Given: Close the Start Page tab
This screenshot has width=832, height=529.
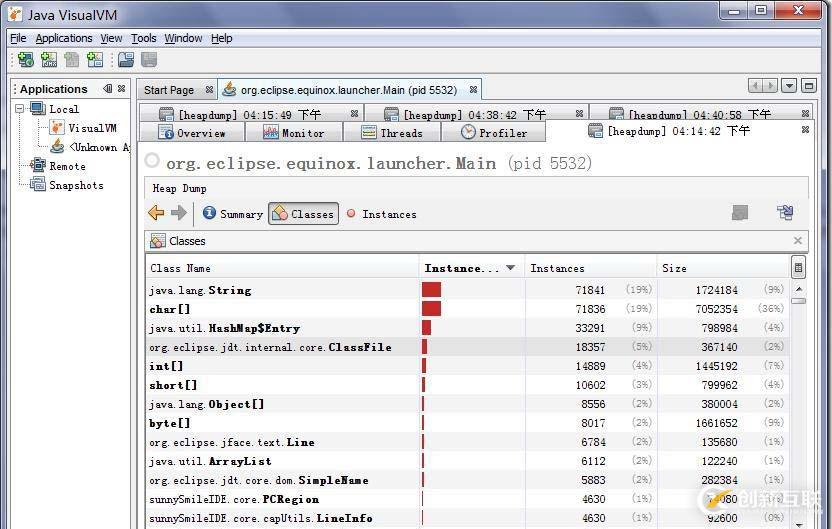Looking at the screenshot, I should pos(210,90).
